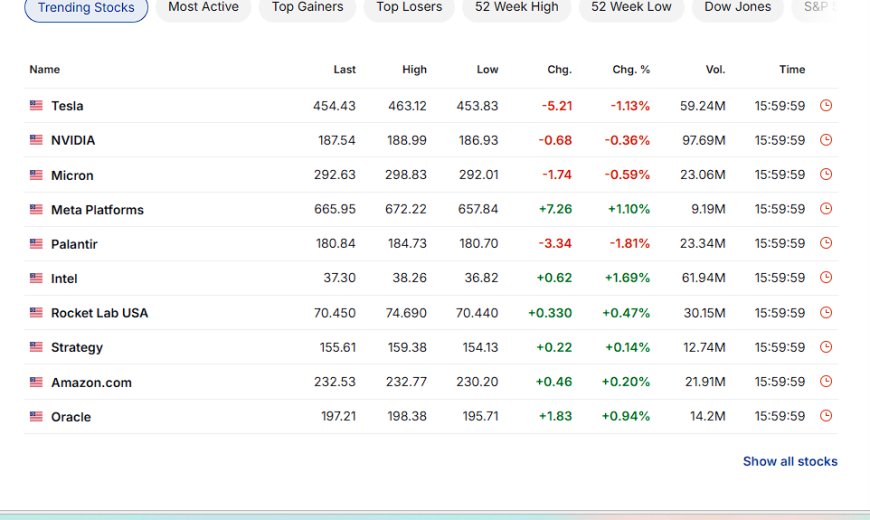This screenshot has width=870, height=520.
Task: Click Micron's change value -1.74
Action: [557, 174]
